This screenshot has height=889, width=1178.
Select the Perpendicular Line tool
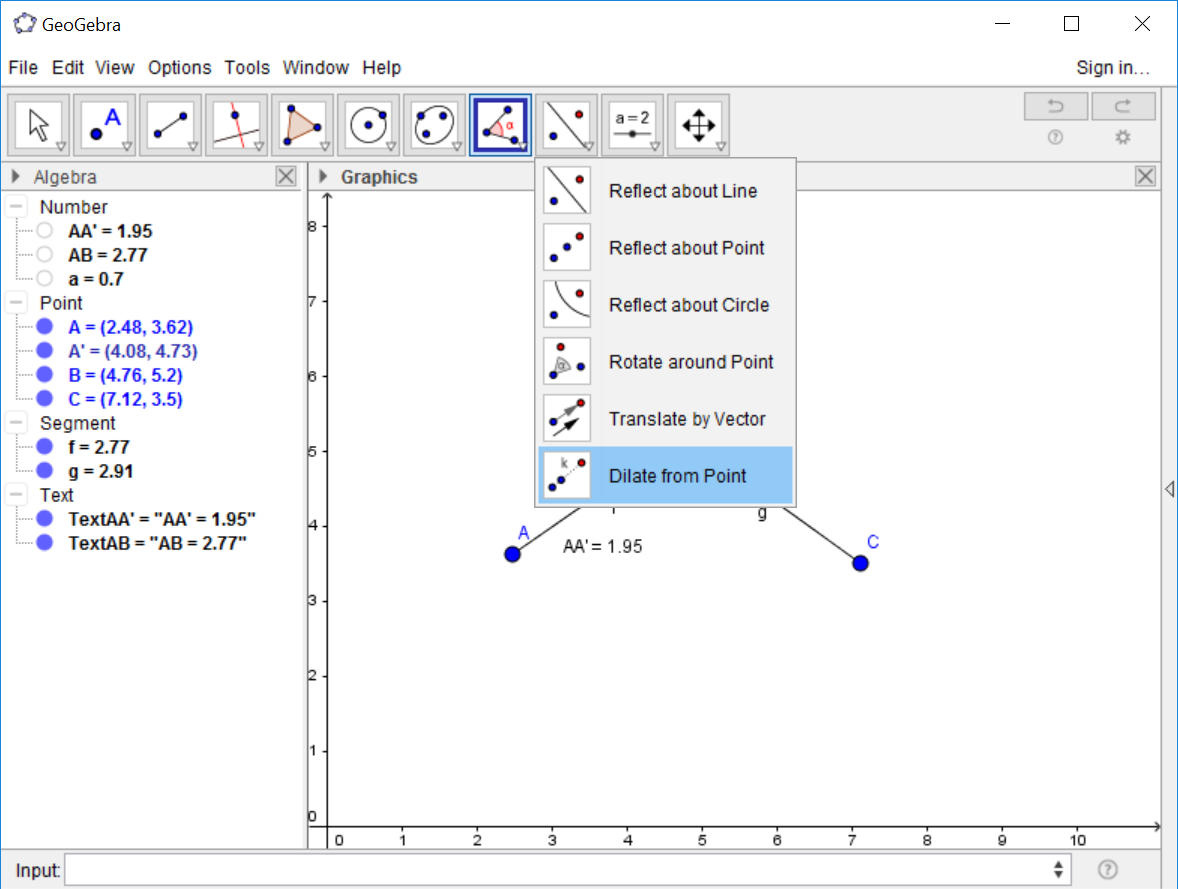point(236,122)
